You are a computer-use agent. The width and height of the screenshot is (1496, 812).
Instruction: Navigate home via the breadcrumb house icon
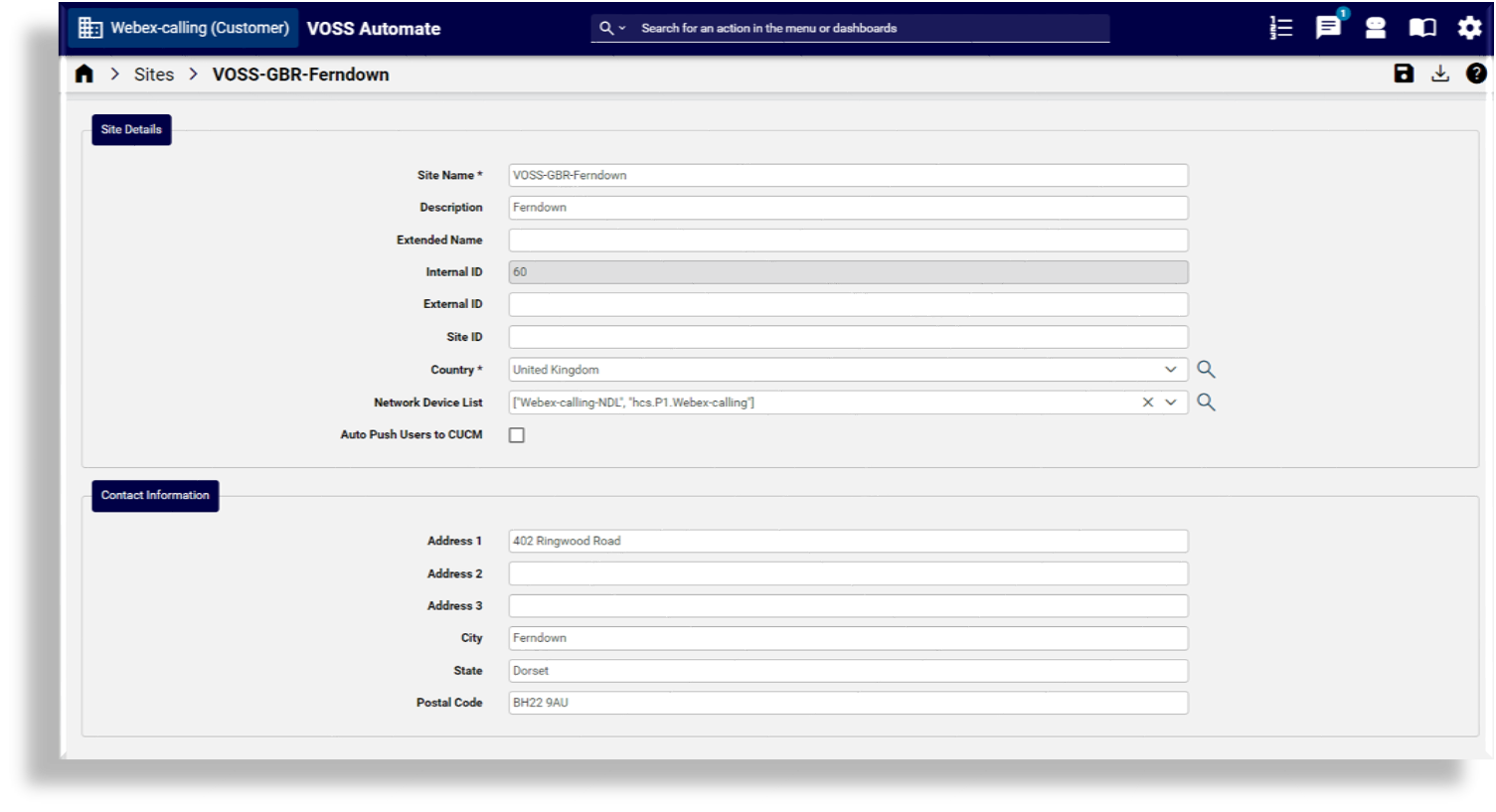tap(84, 73)
